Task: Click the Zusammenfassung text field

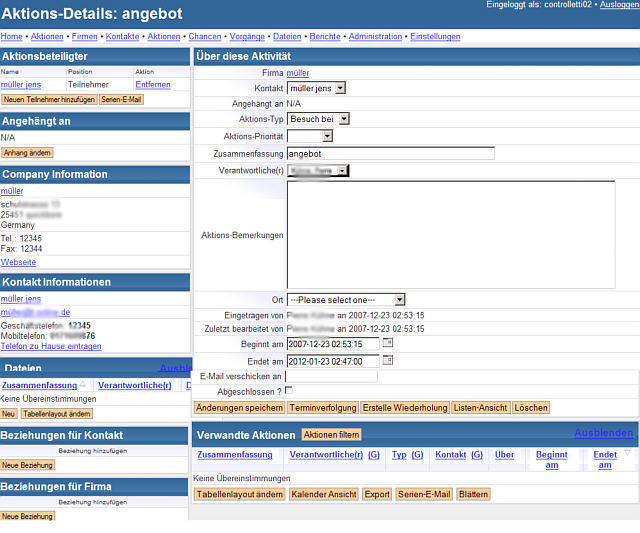Action: [x=390, y=154]
